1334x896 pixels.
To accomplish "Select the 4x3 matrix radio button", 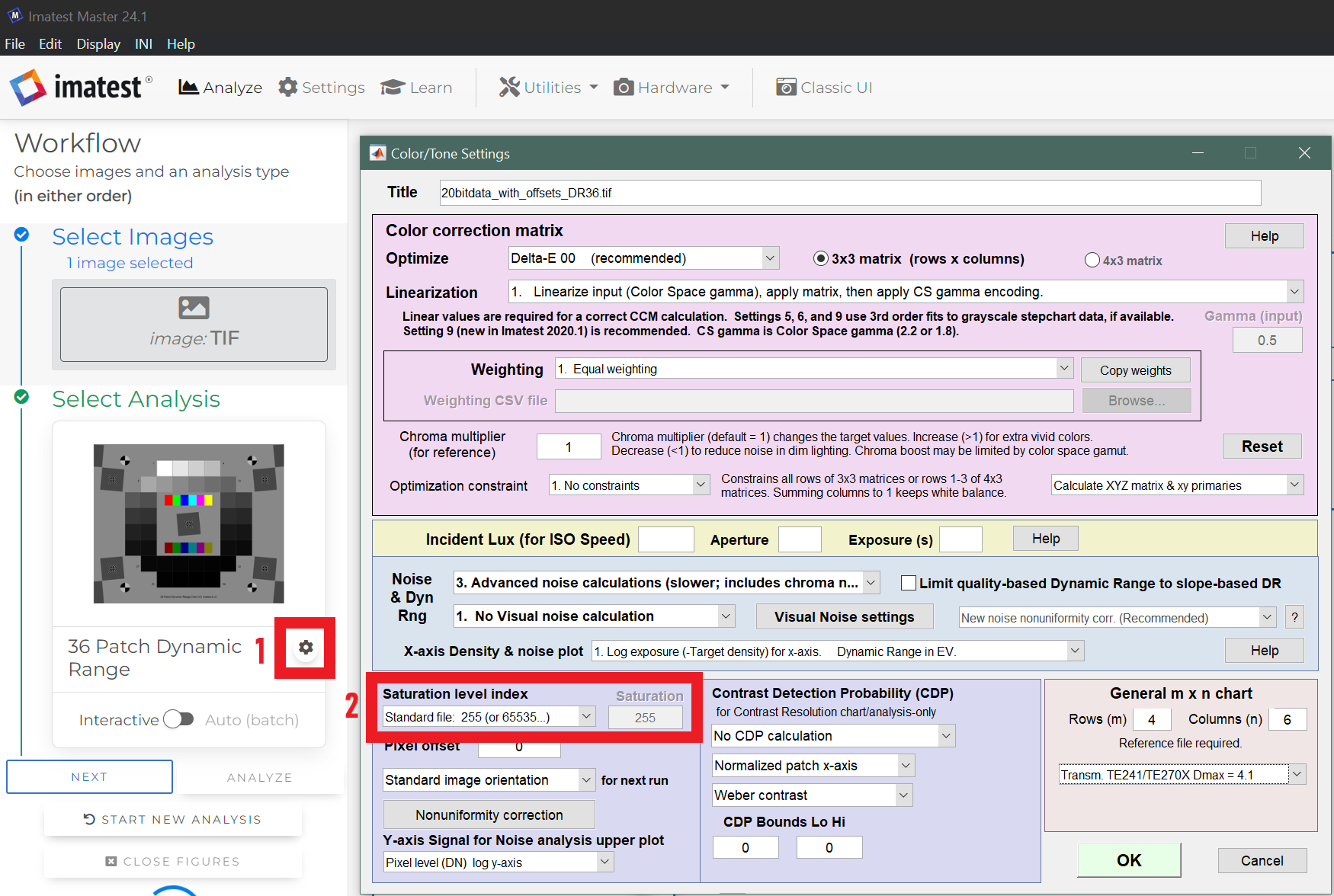I will tap(1092, 261).
